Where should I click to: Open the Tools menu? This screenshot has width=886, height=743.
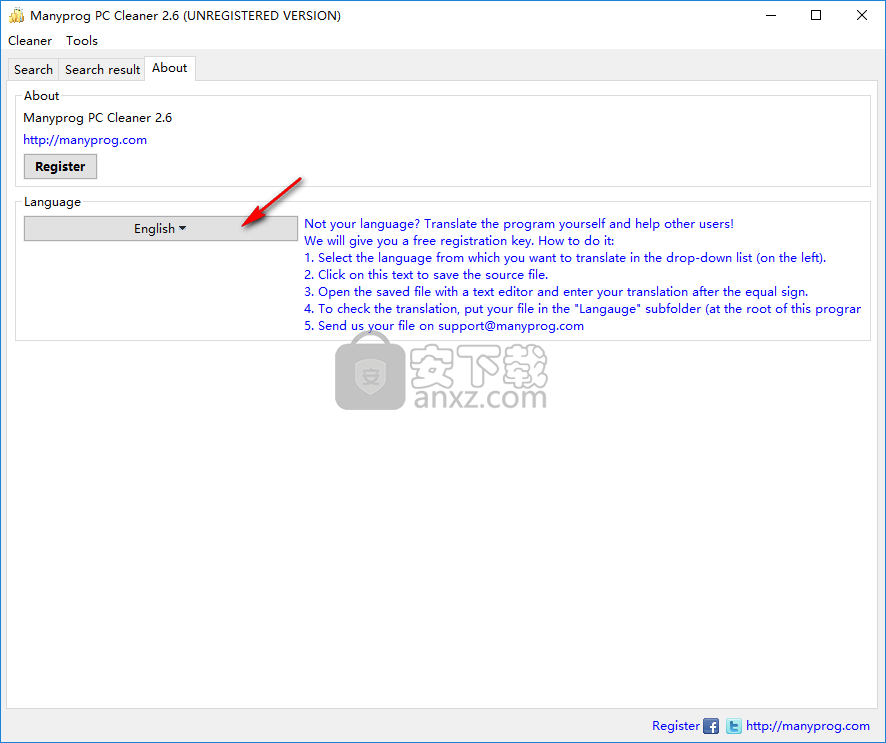[82, 41]
